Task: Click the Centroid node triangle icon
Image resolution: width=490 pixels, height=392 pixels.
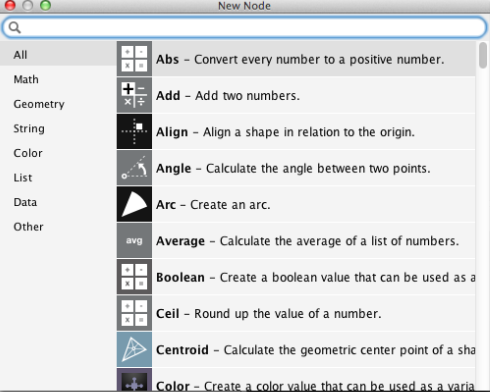Action: pos(134,349)
